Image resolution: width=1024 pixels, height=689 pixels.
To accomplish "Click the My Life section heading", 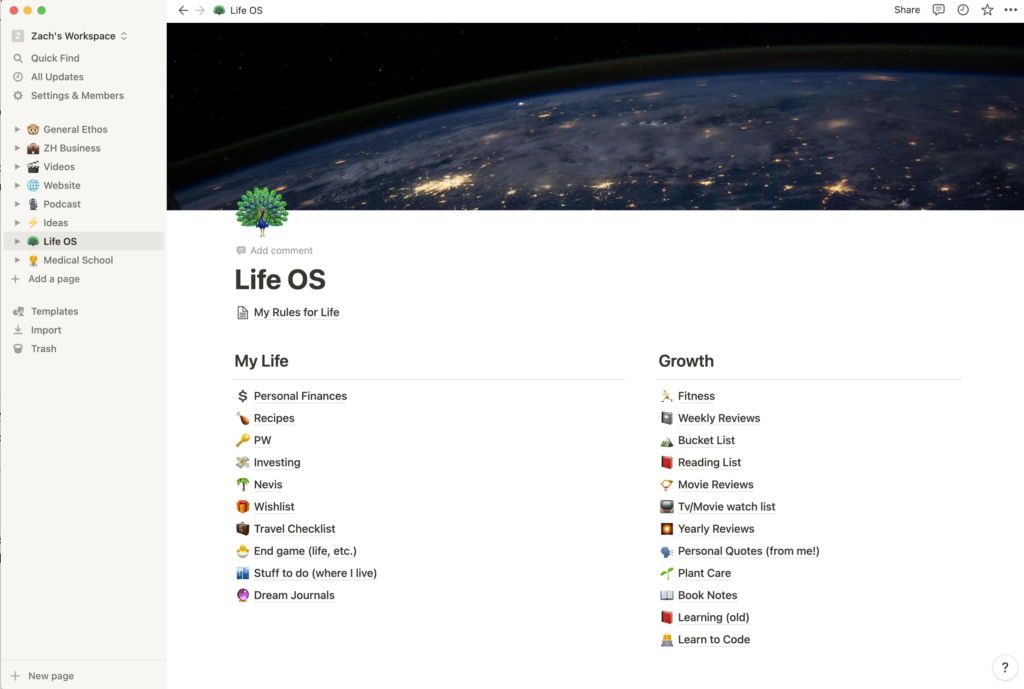I will click(261, 361).
